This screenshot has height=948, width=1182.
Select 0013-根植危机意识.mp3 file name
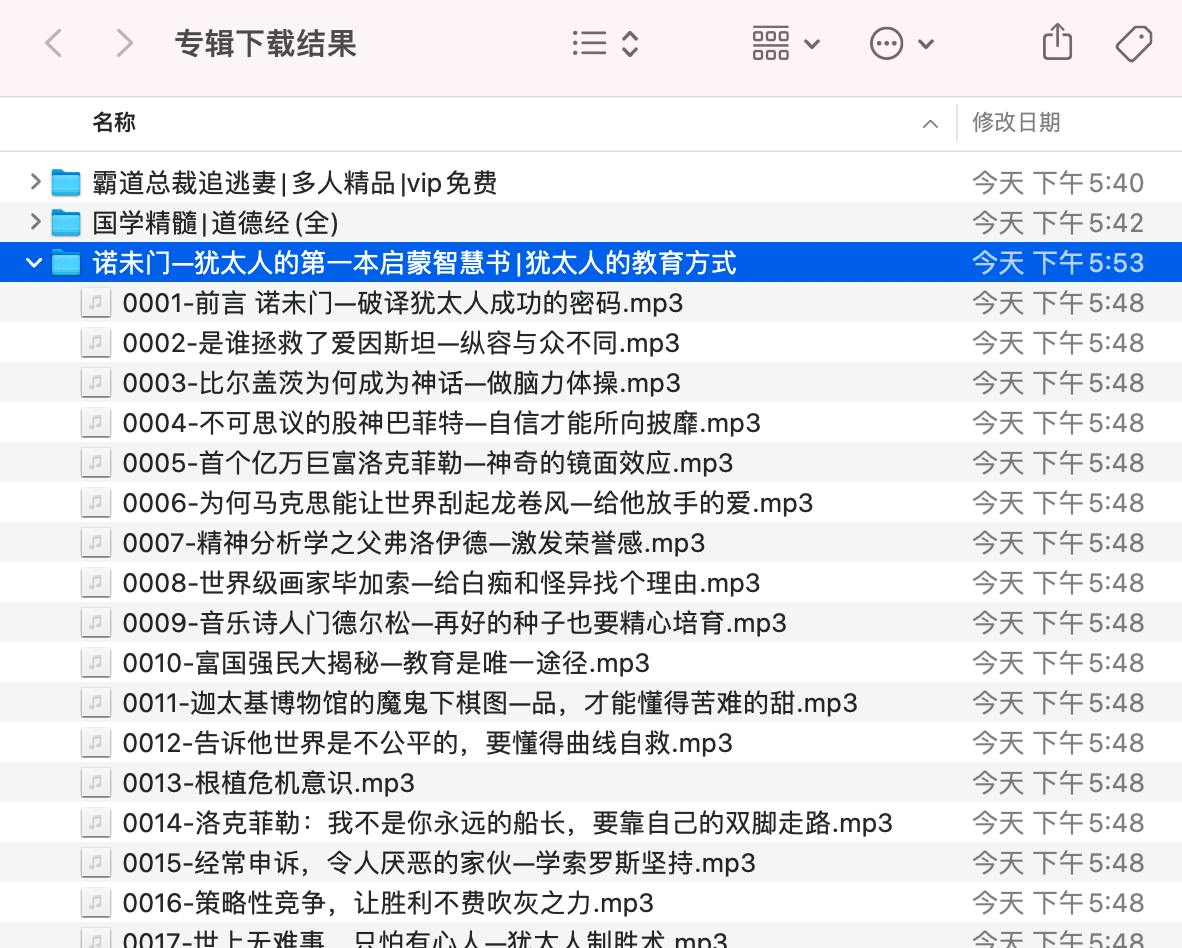tap(268, 782)
